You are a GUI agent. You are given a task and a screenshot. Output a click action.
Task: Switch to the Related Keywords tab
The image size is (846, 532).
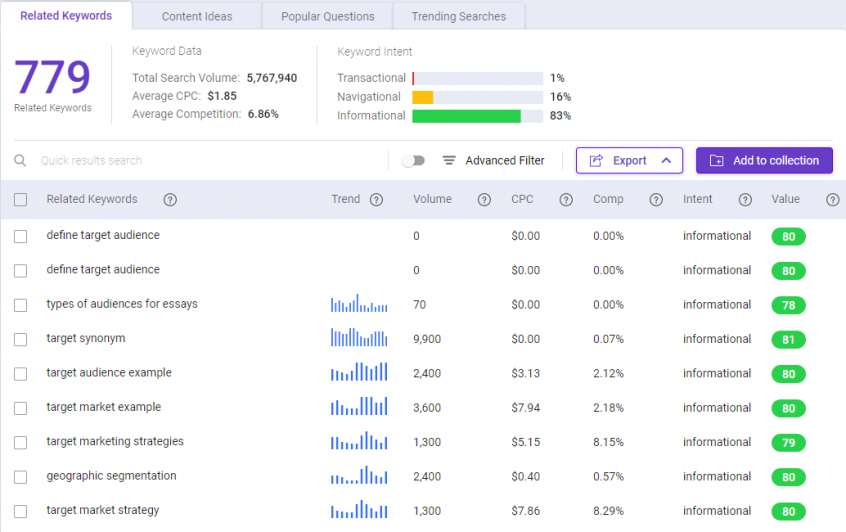coord(66,16)
